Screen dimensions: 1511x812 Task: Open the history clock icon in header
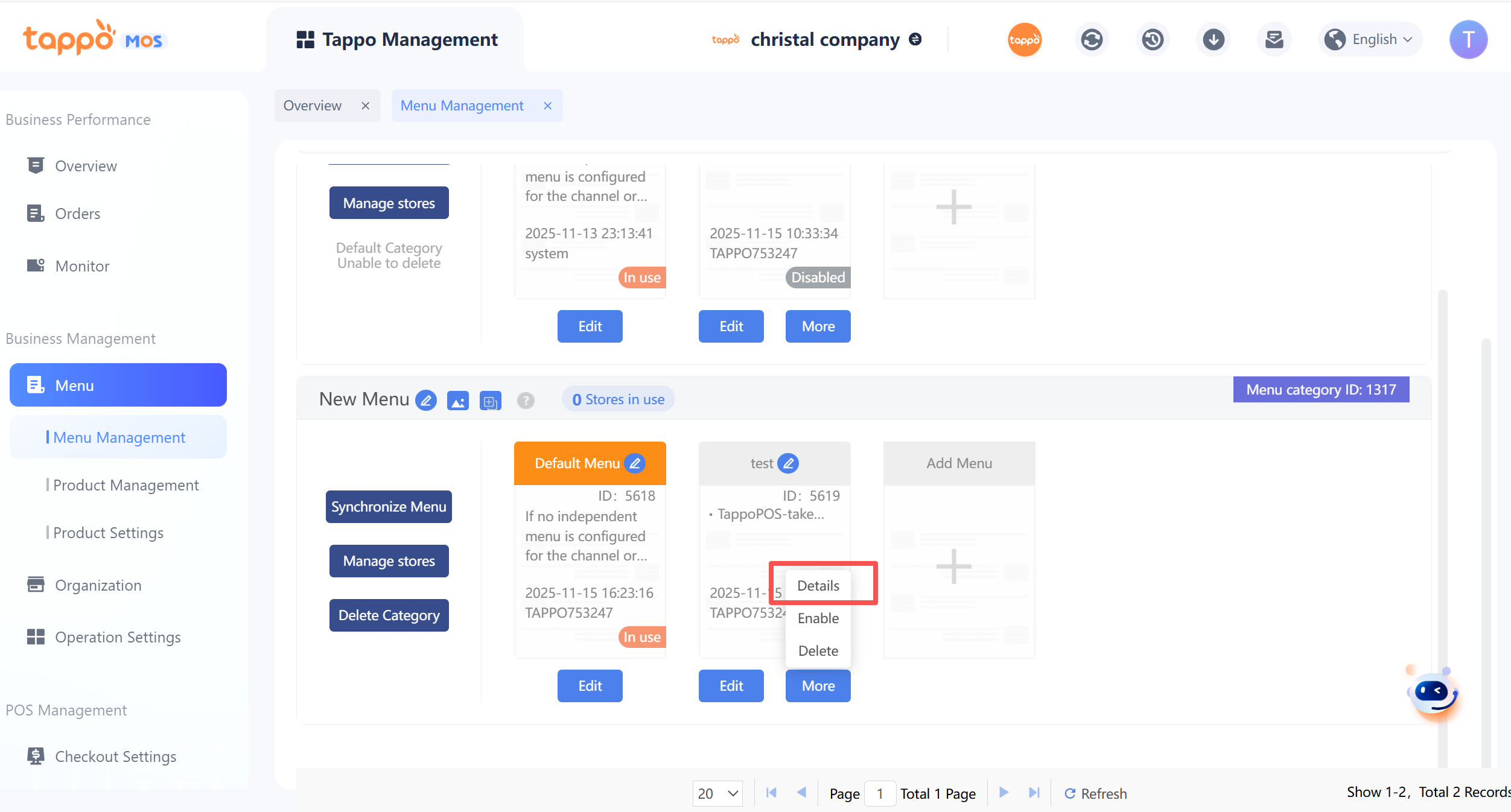pyautogui.click(x=1152, y=40)
